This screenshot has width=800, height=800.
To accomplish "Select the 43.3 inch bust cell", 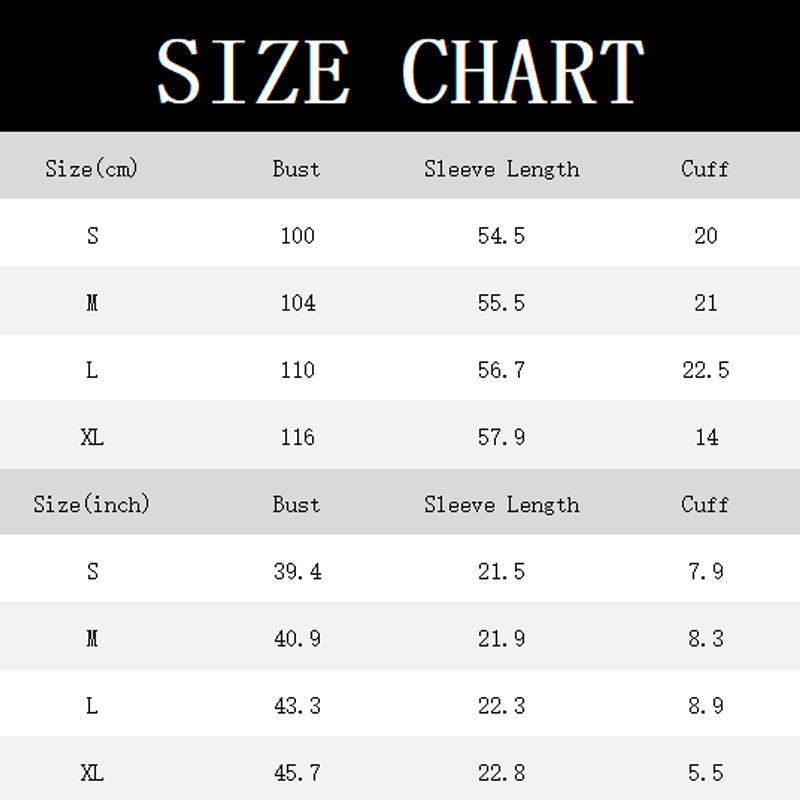I will coord(297,706).
